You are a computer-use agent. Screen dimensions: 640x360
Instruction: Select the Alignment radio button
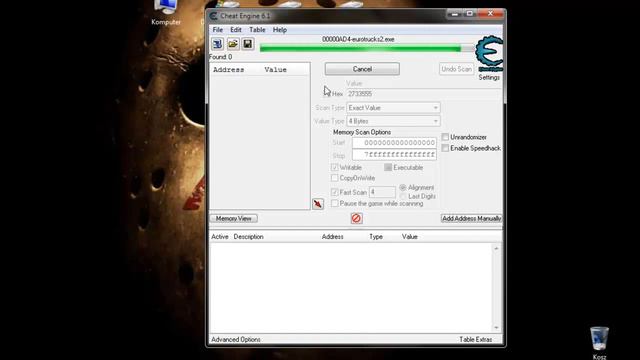pos(403,187)
